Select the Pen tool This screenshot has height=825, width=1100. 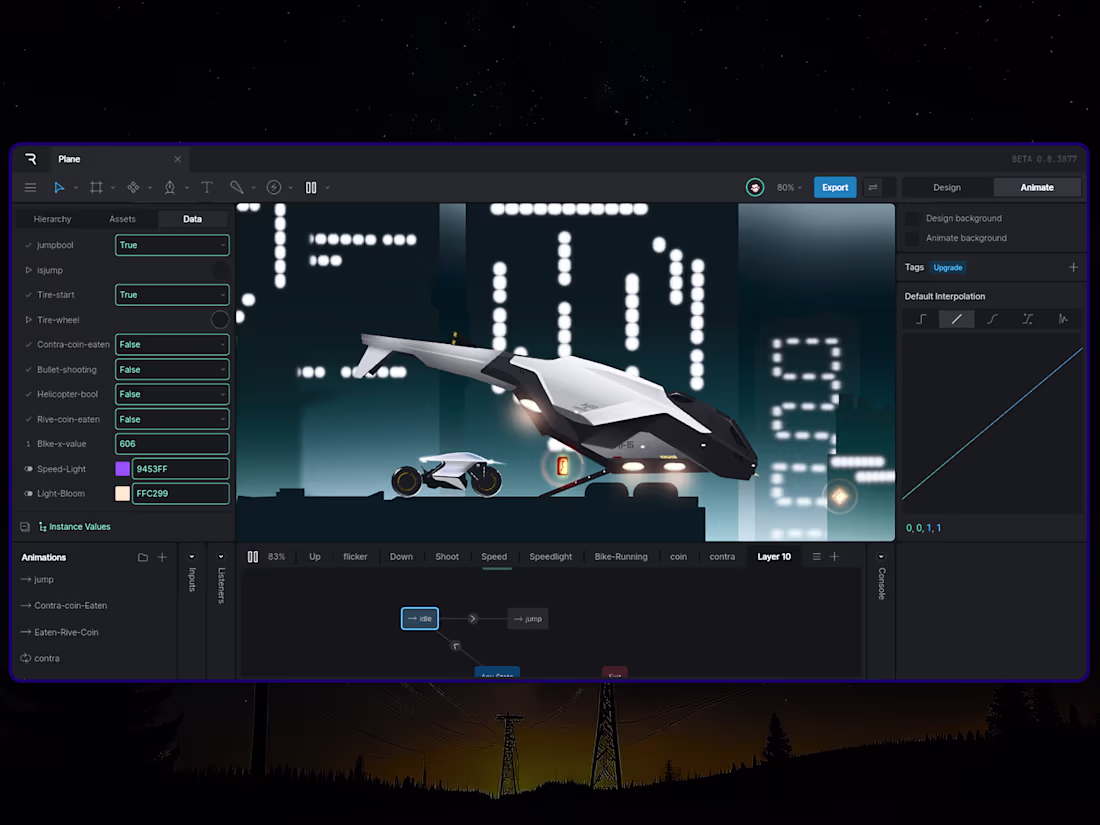point(170,187)
